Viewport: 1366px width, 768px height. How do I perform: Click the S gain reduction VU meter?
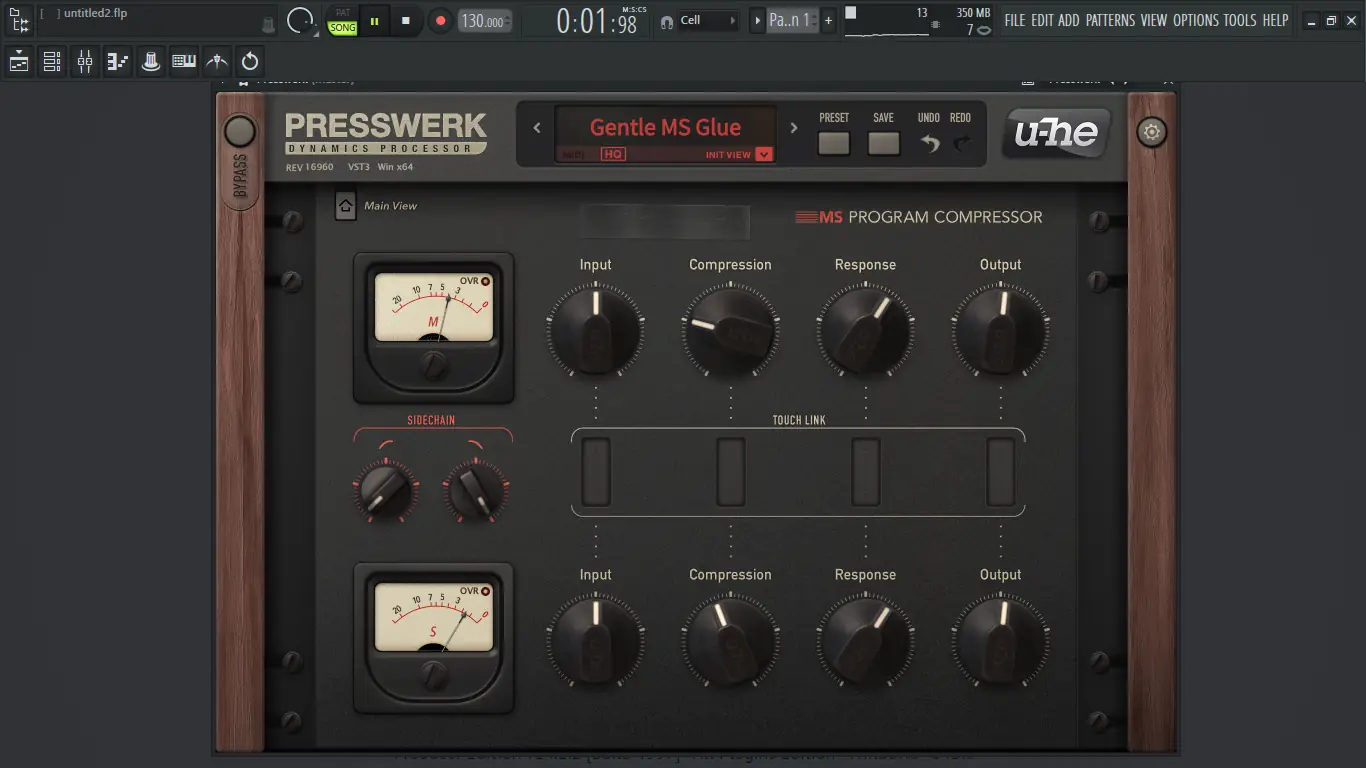(434, 617)
